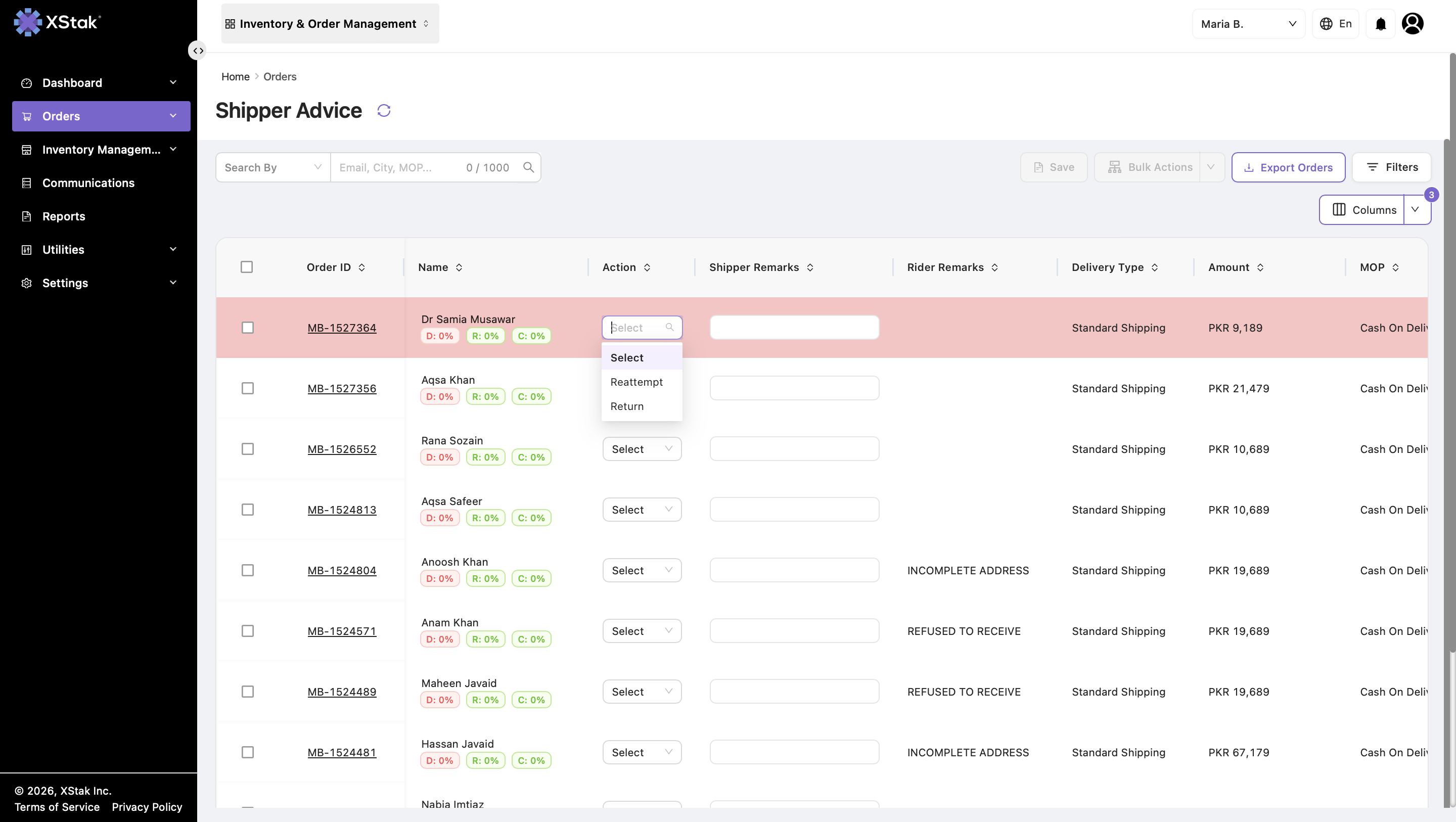Viewport: 1456px width, 822px height.
Task: Open Terms of Service link
Action: point(57,807)
